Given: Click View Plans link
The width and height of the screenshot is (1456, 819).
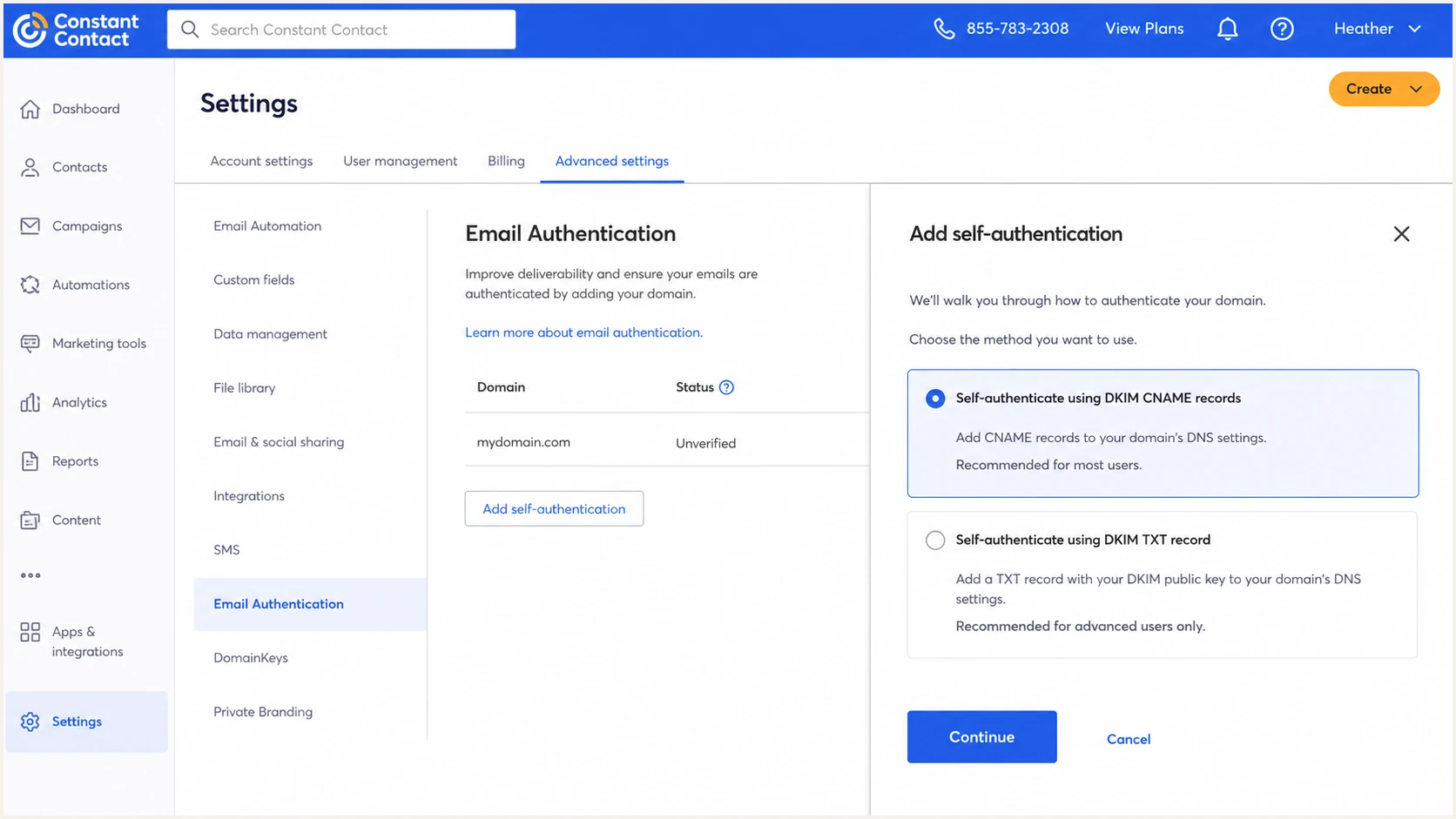Looking at the screenshot, I should (1144, 29).
